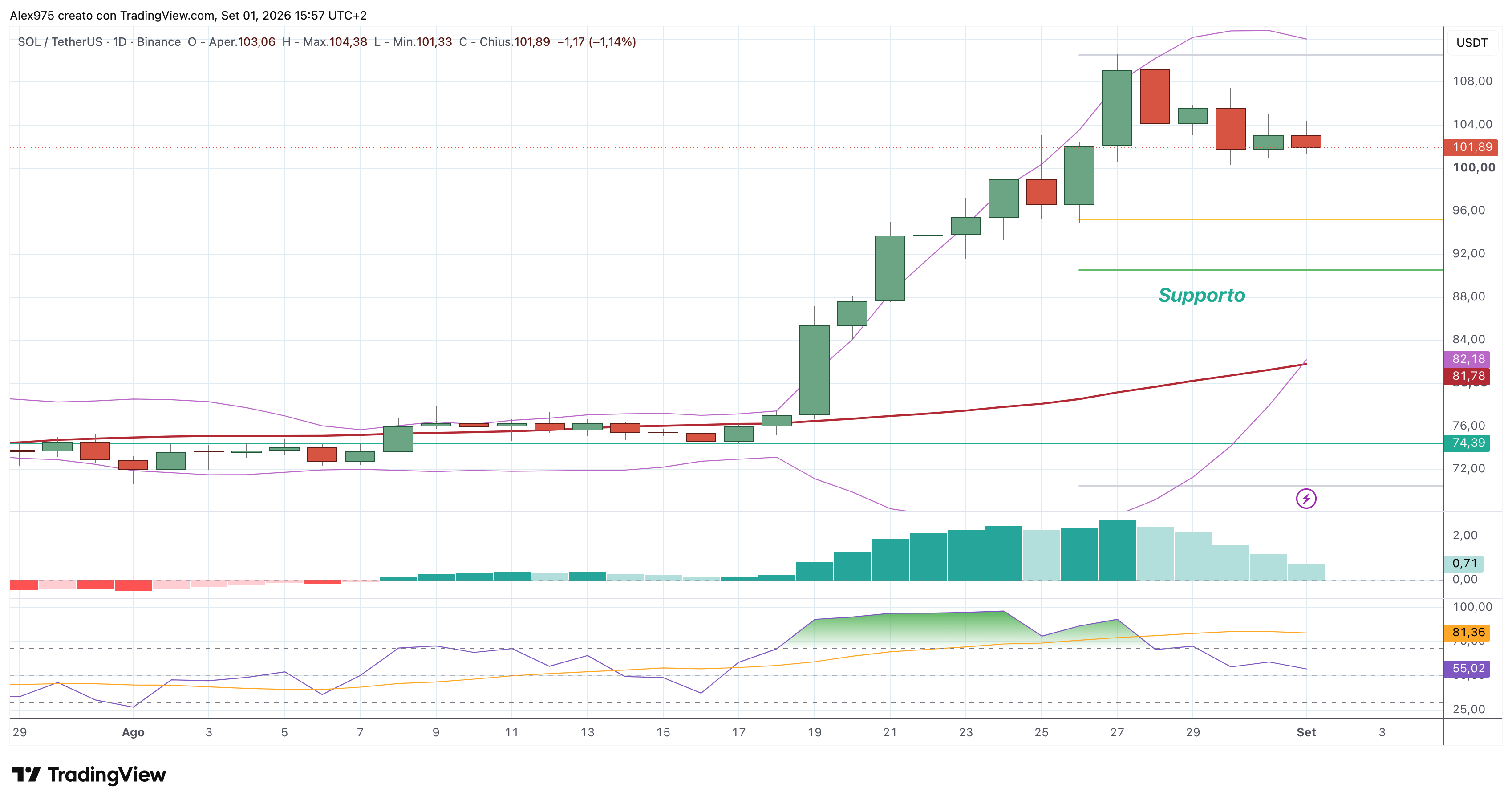Click the 100,00 price axis label
The width and height of the screenshot is (1512, 804).
click(1474, 168)
